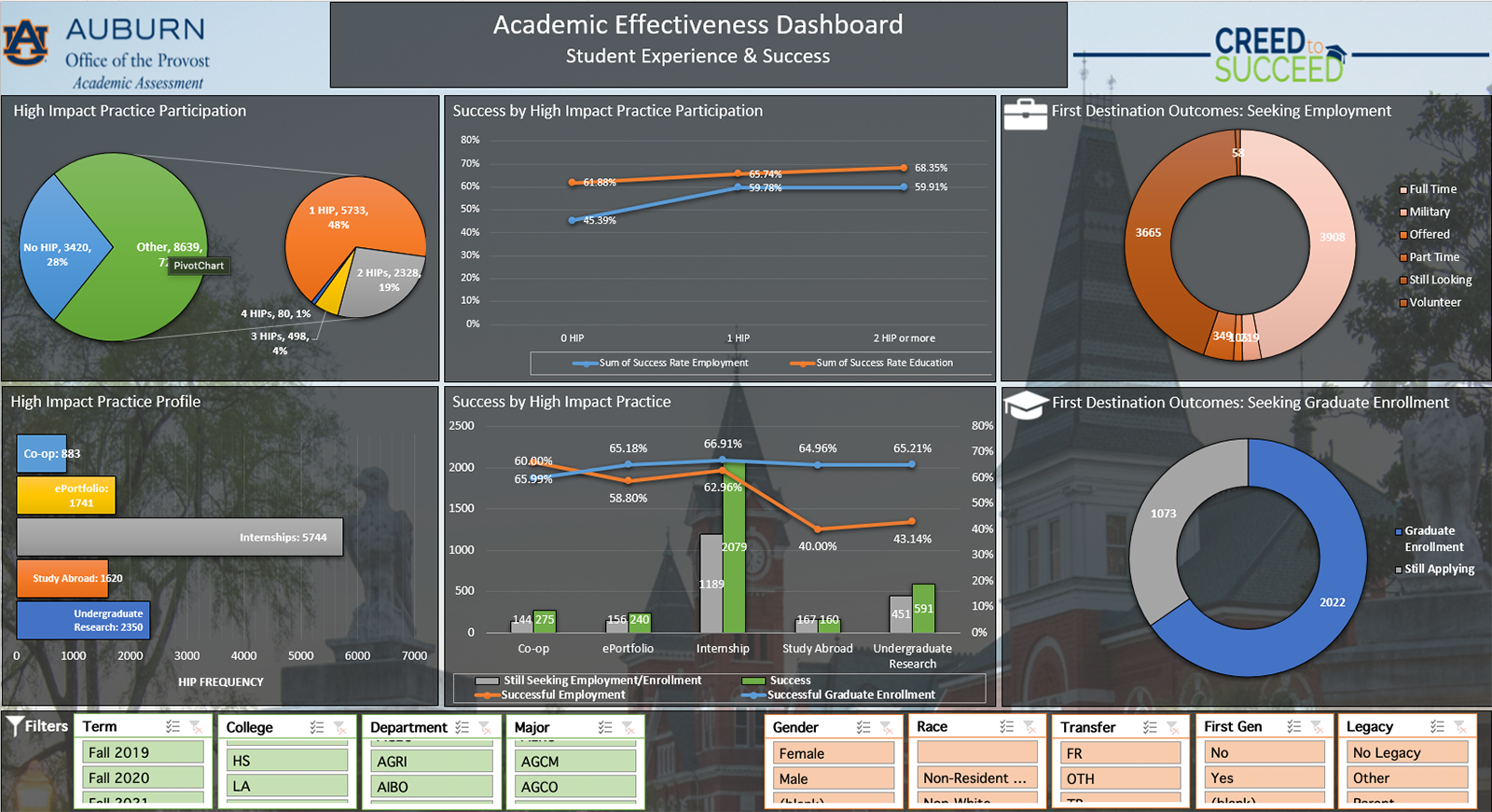Clear filter icon on the Major slicer
1492x812 pixels.
[x=629, y=727]
